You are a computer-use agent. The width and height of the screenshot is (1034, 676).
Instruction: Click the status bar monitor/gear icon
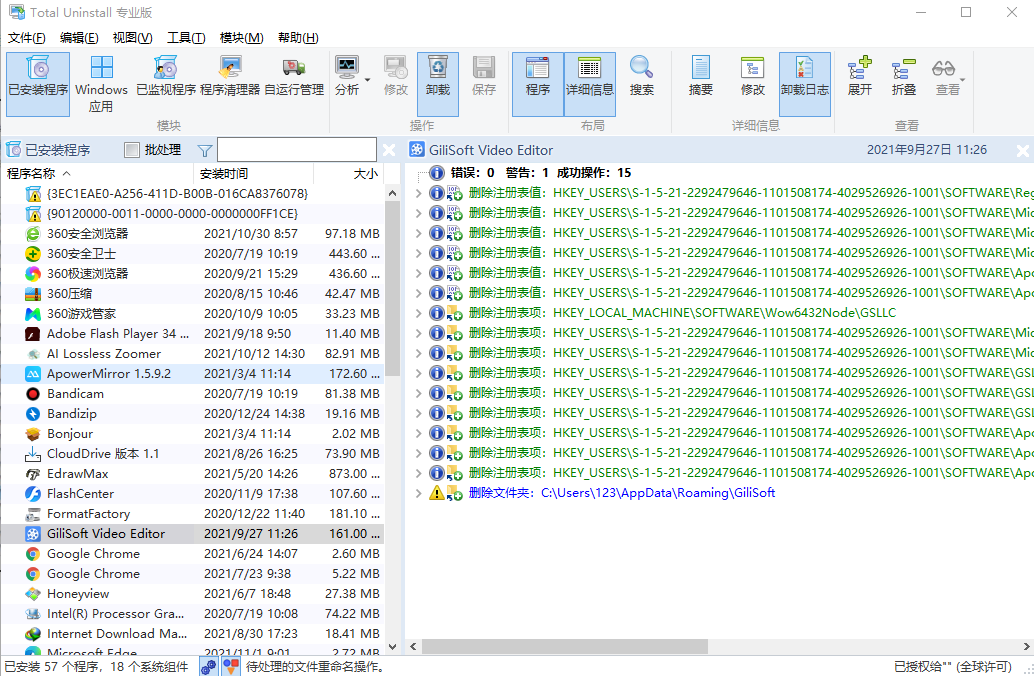(208, 667)
